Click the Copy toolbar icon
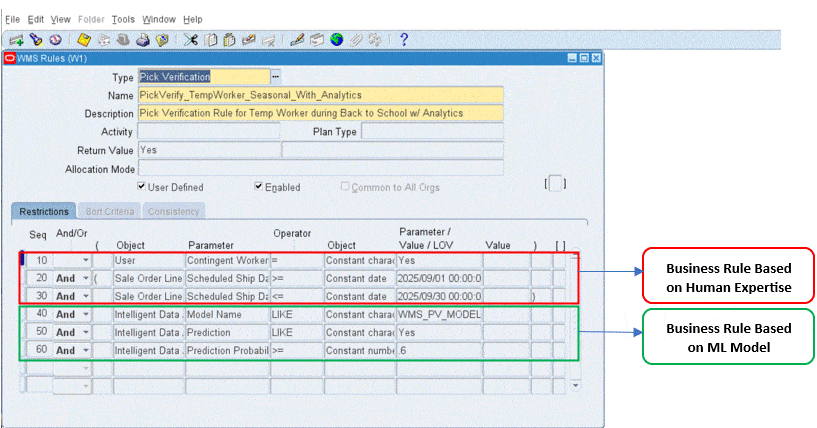The image size is (817, 428). tap(211, 40)
